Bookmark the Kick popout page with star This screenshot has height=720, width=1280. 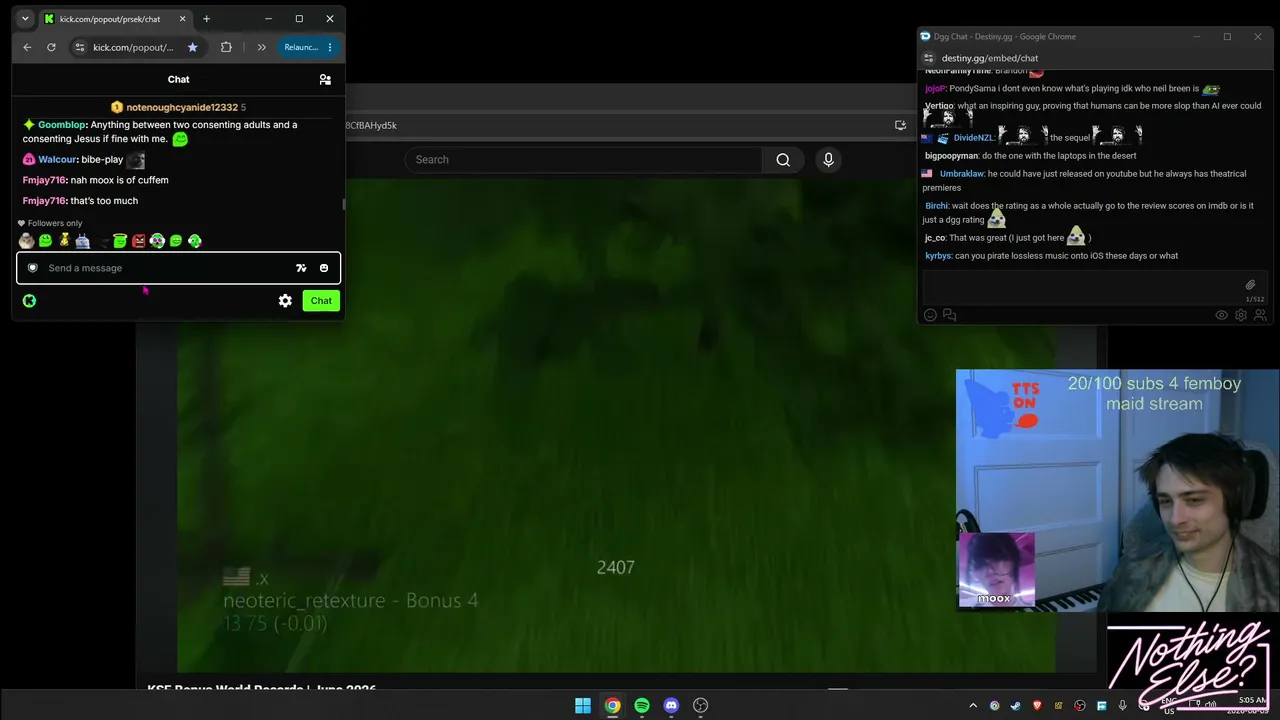[193, 47]
